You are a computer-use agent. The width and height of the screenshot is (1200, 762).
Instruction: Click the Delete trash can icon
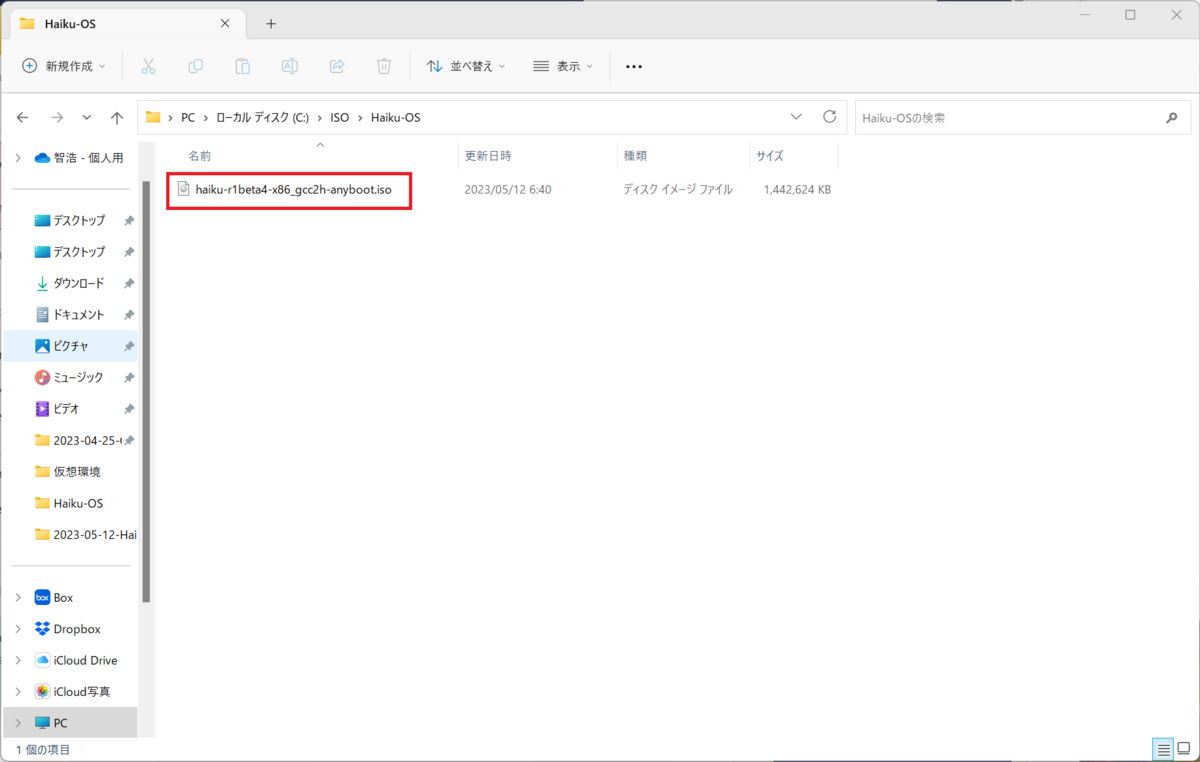(384, 66)
